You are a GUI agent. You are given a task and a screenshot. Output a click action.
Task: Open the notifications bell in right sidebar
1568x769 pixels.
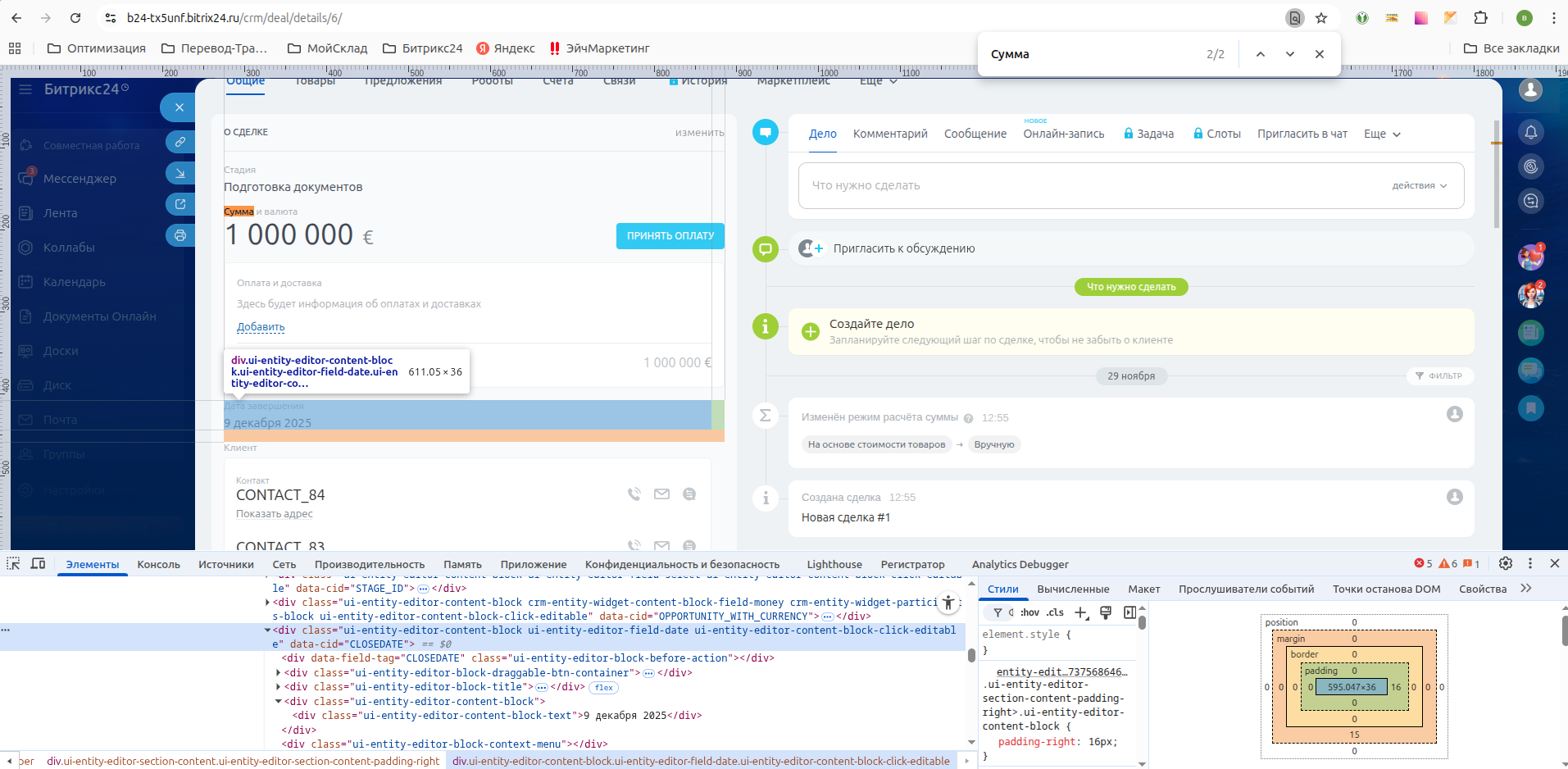(1530, 133)
